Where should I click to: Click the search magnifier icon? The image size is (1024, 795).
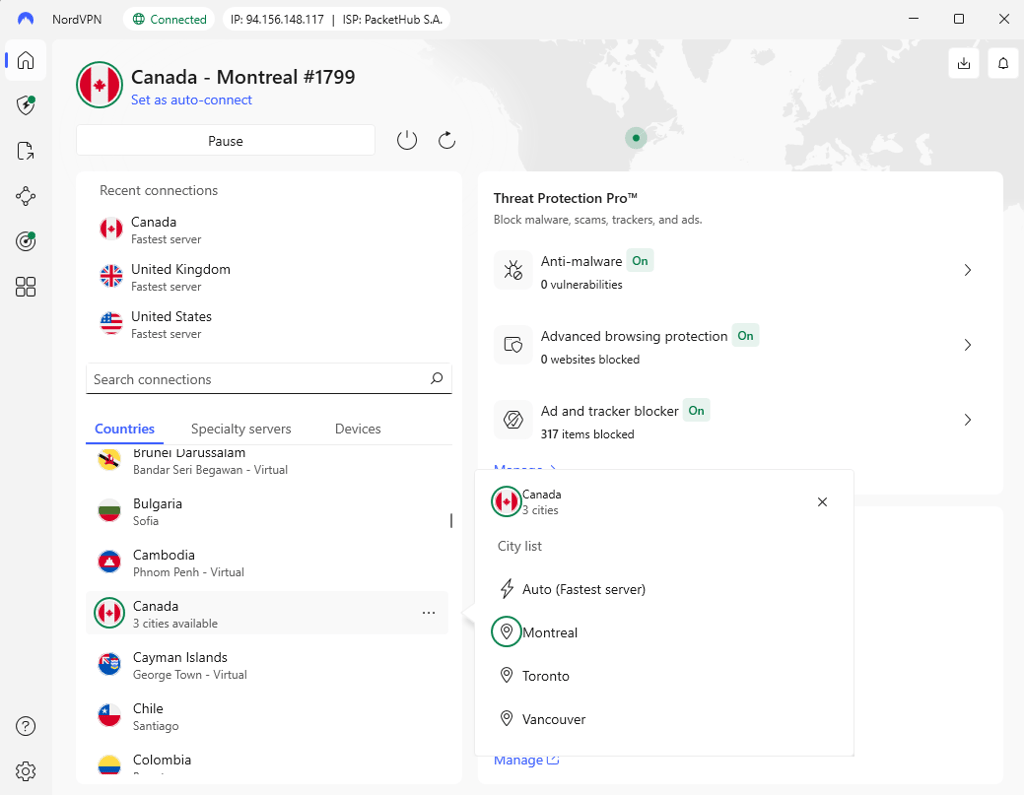[x=437, y=378]
